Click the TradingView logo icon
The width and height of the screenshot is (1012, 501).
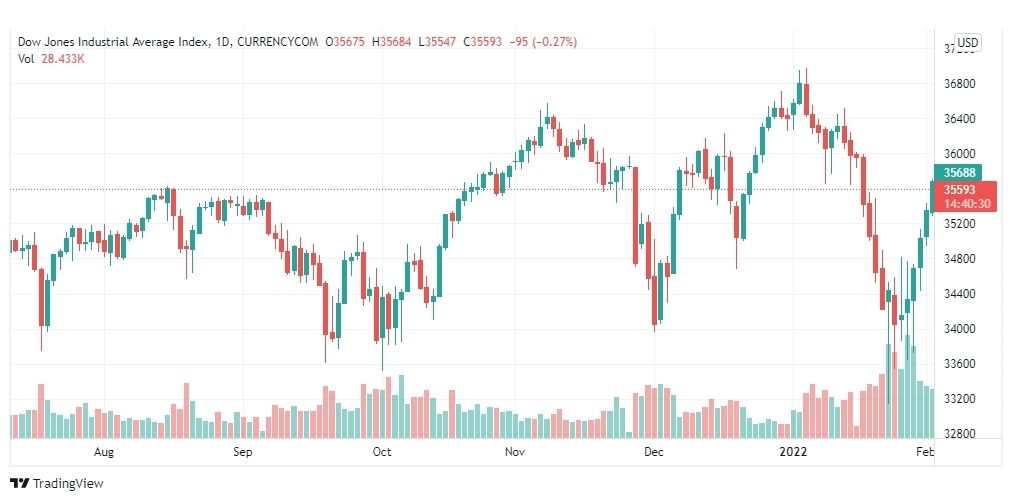click(x=20, y=484)
